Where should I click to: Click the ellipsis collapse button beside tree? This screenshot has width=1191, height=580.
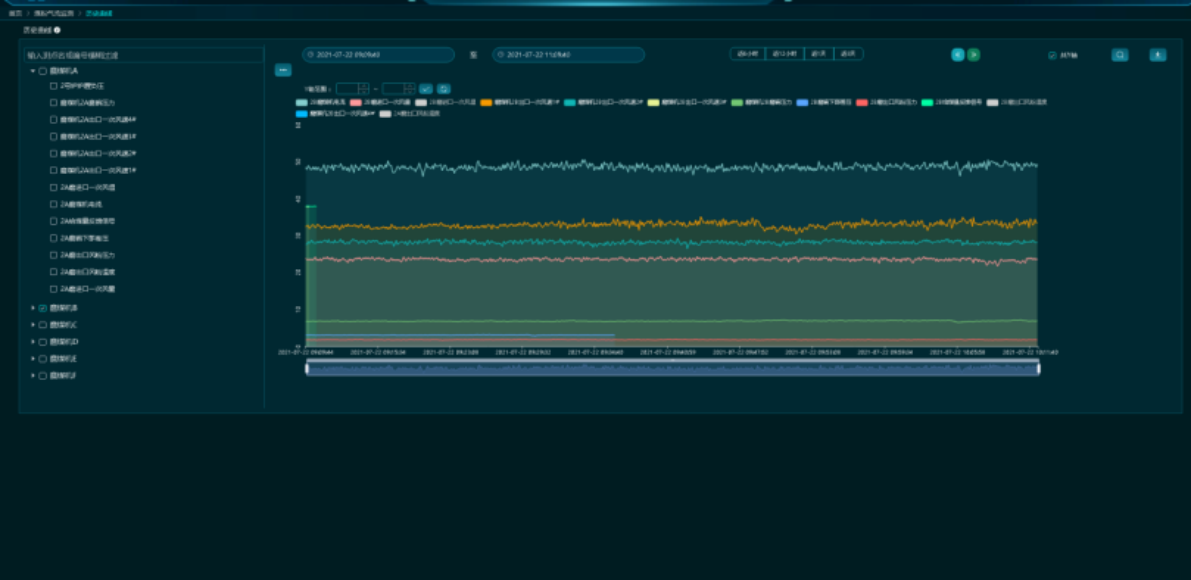(283, 70)
